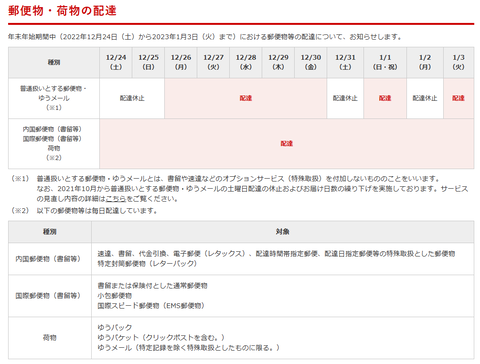The image size is (480, 364).
Task: Click 配達休止 cell in the 1/2 column
Action: [425, 98]
